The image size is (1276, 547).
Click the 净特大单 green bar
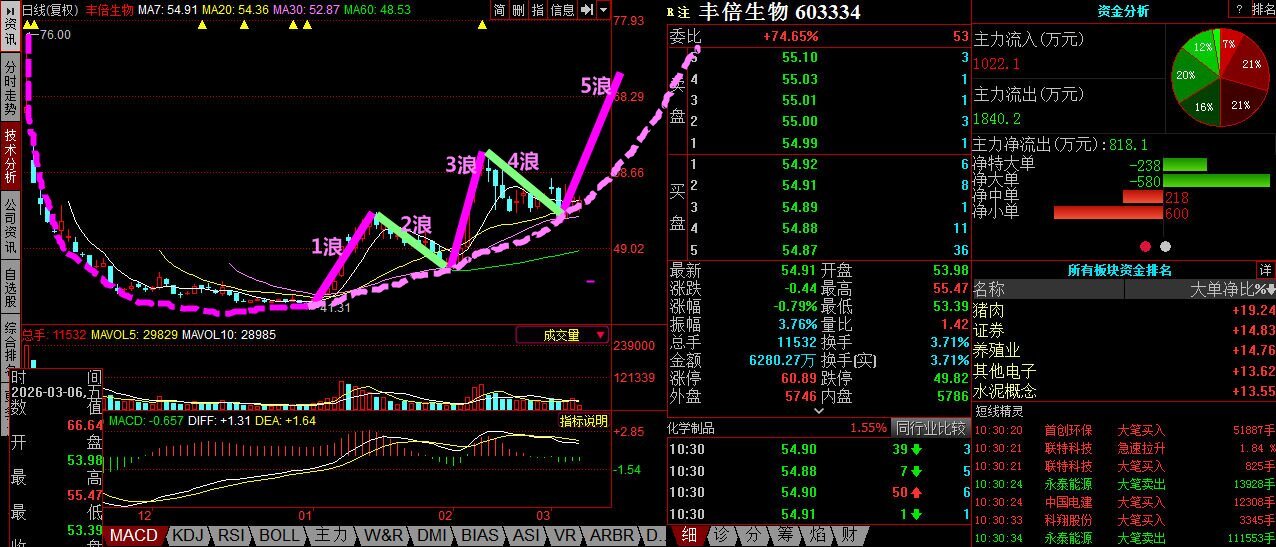1185,164
